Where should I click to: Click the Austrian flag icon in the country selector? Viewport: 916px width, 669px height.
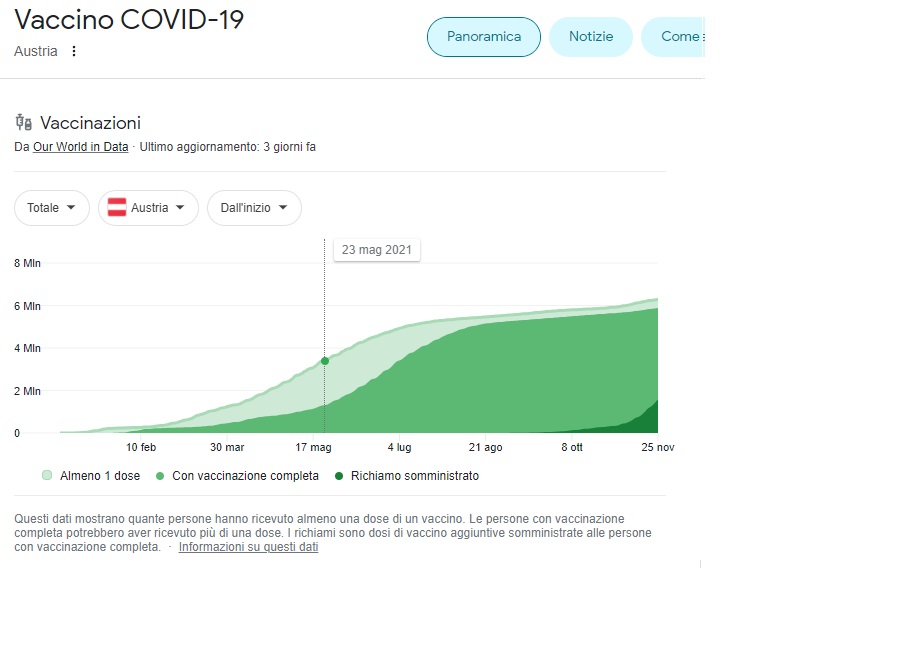tap(117, 207)
